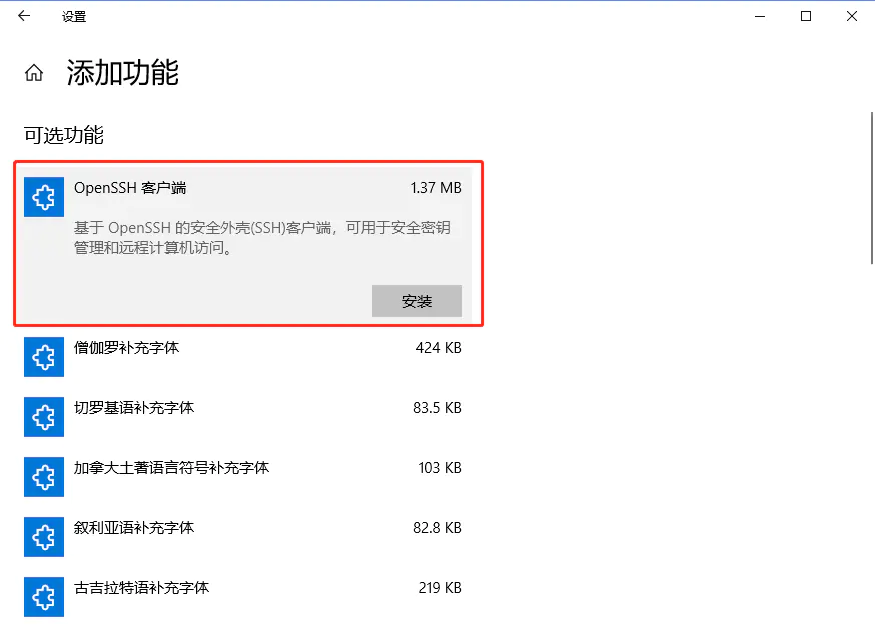Click the 切罗基语补充字体 puzzle icon
Screen dimensions: 875x631
[x=44, y=417]
